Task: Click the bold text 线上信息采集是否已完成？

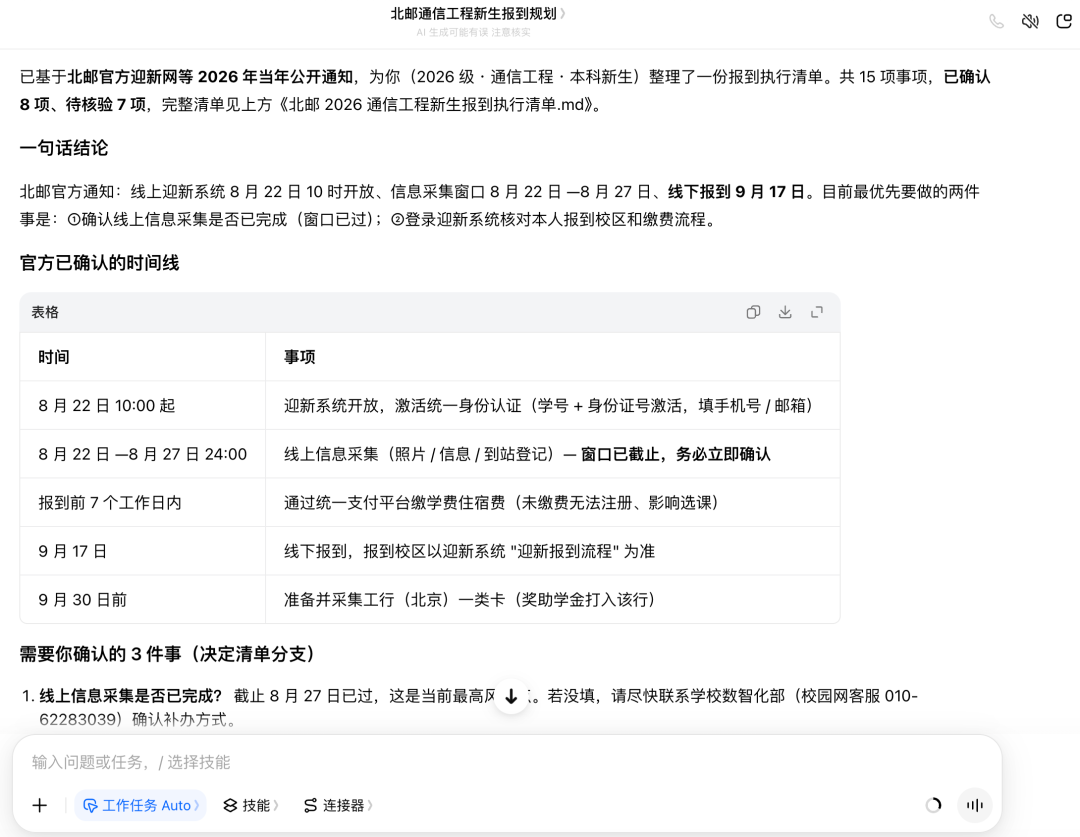Action: coord(131,696)
